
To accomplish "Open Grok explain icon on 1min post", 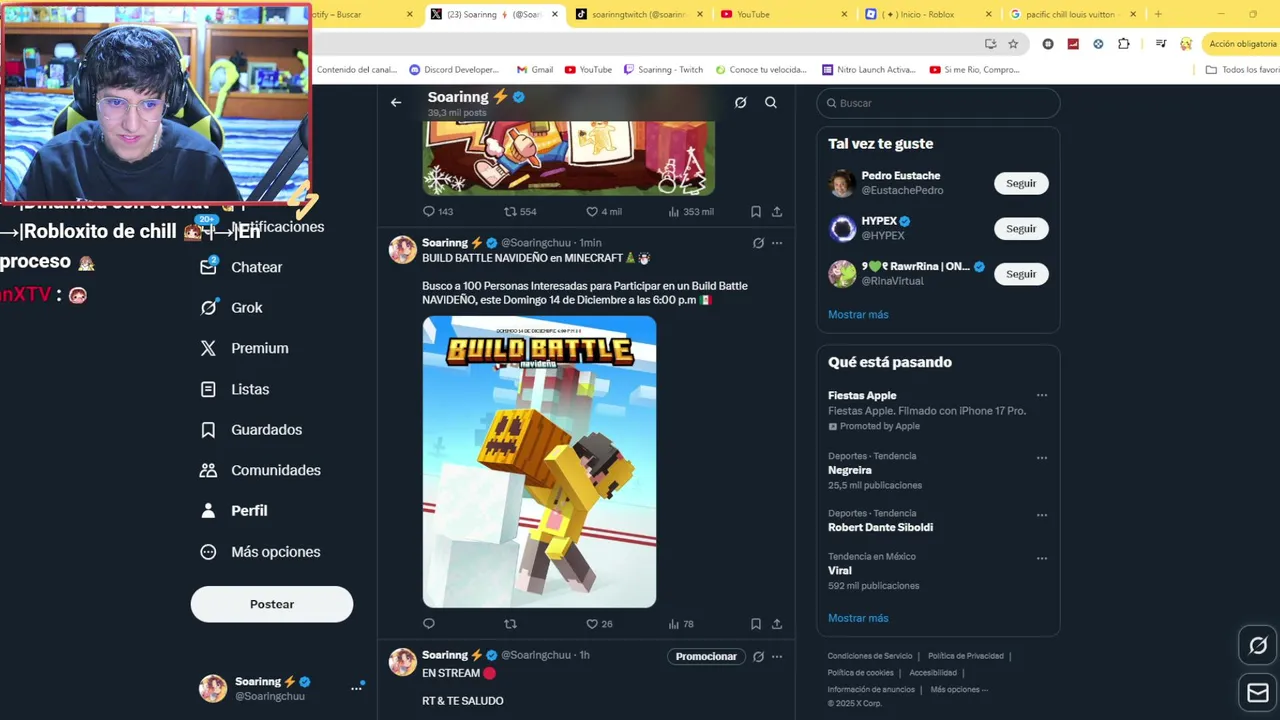I will click(x=758, y=243).
